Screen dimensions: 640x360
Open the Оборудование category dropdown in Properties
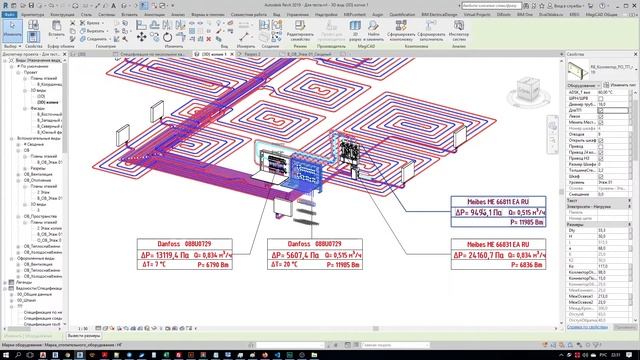click(584, 85)
